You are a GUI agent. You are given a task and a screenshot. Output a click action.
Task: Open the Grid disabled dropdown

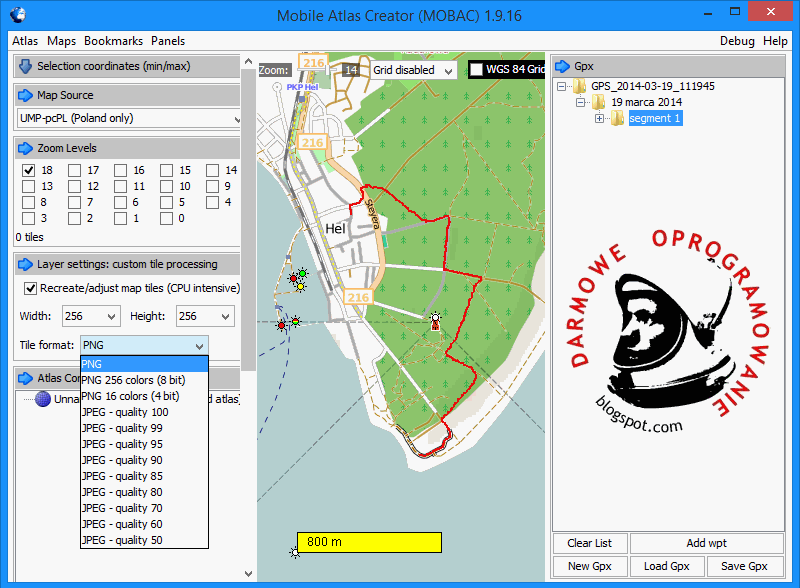412,70
